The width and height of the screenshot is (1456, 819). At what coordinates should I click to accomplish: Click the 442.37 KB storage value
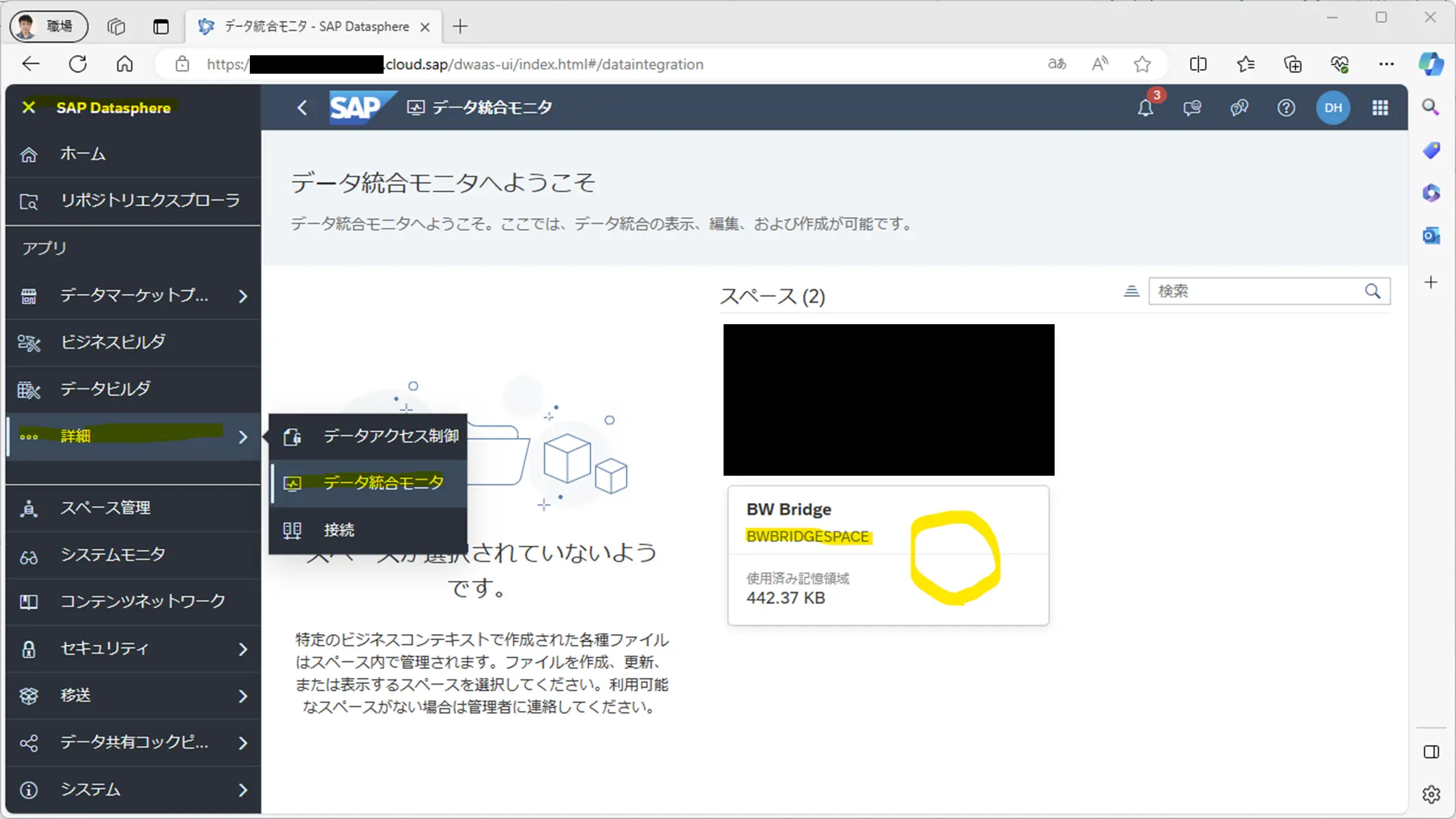(x=786, y=598)
